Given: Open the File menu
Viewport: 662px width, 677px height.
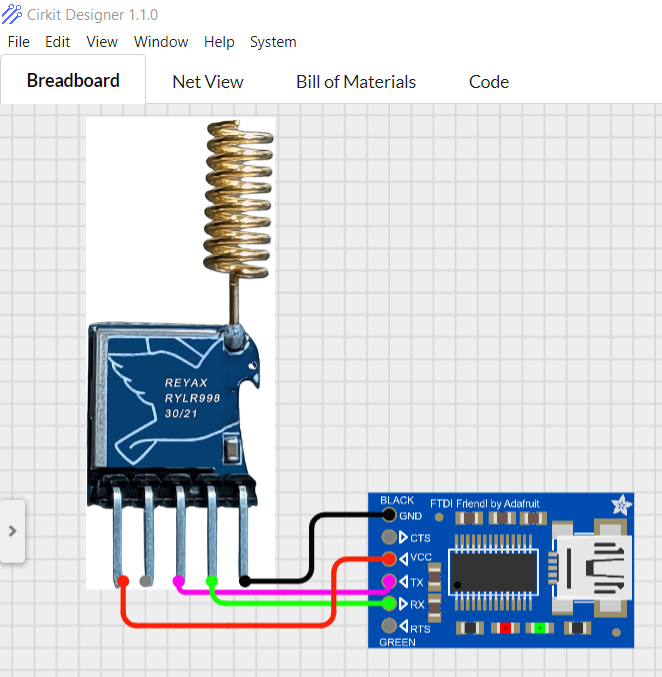Looking at the screenshot, I should [19, 42].
